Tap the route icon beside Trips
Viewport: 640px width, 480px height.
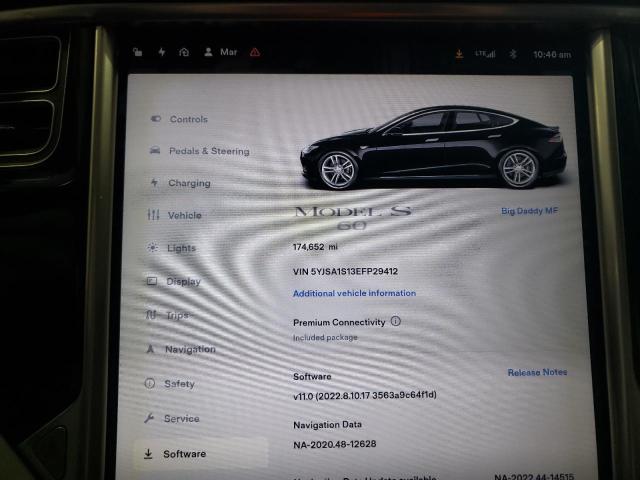click(151, 315)
